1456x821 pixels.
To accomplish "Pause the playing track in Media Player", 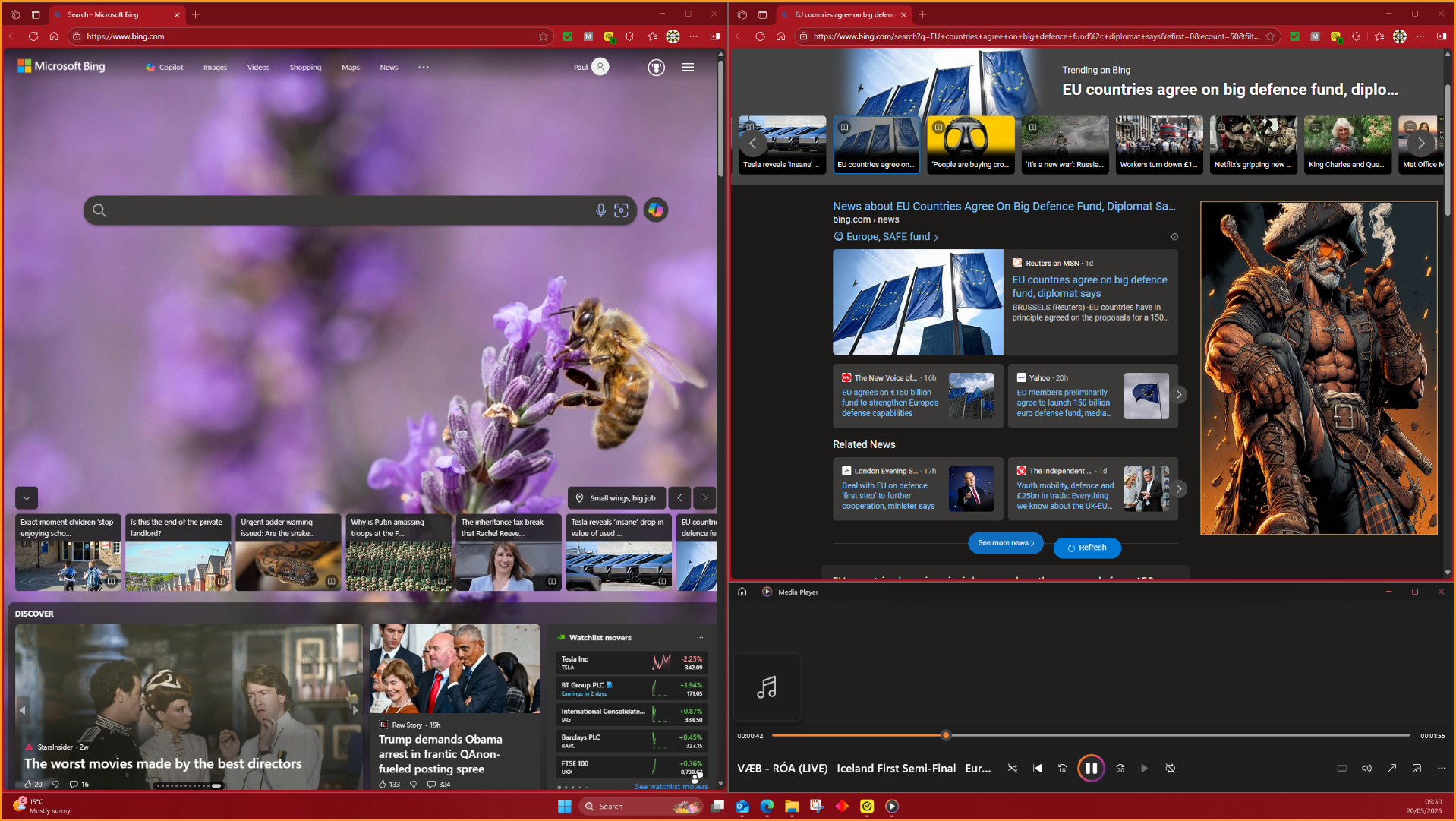I will (x=1090, y=768).
